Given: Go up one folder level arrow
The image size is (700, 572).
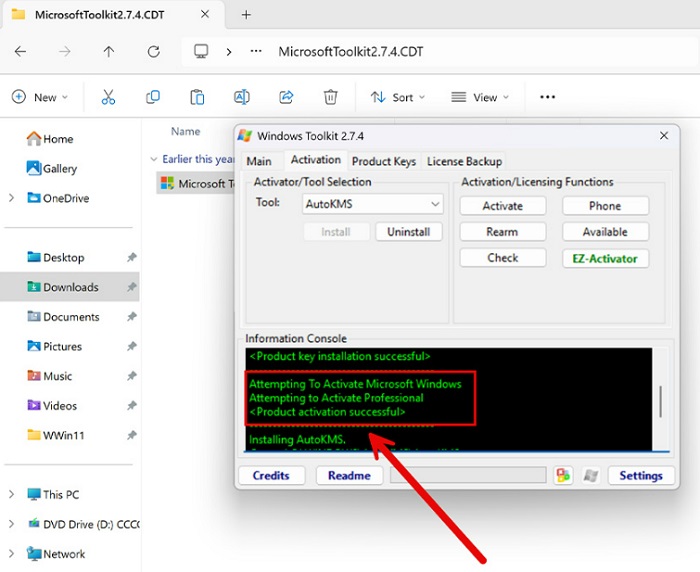Looking at the screenshot, I should tap(108, 52).
